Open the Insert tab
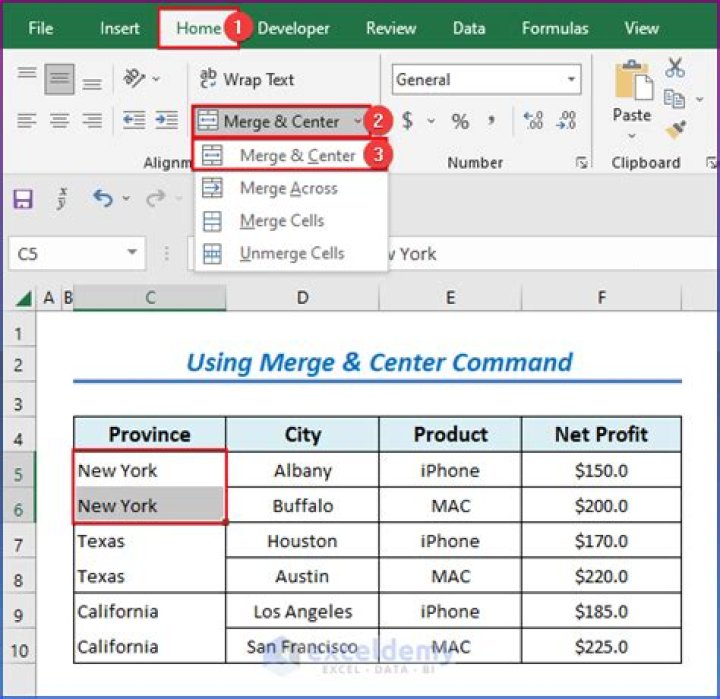 (119, 28)
